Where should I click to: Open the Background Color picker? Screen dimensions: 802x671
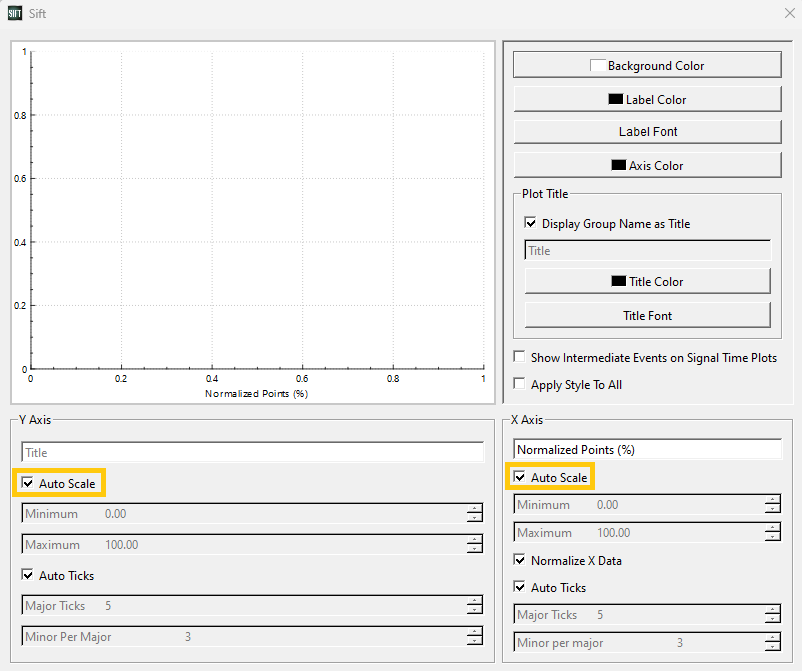click(647, 65)
